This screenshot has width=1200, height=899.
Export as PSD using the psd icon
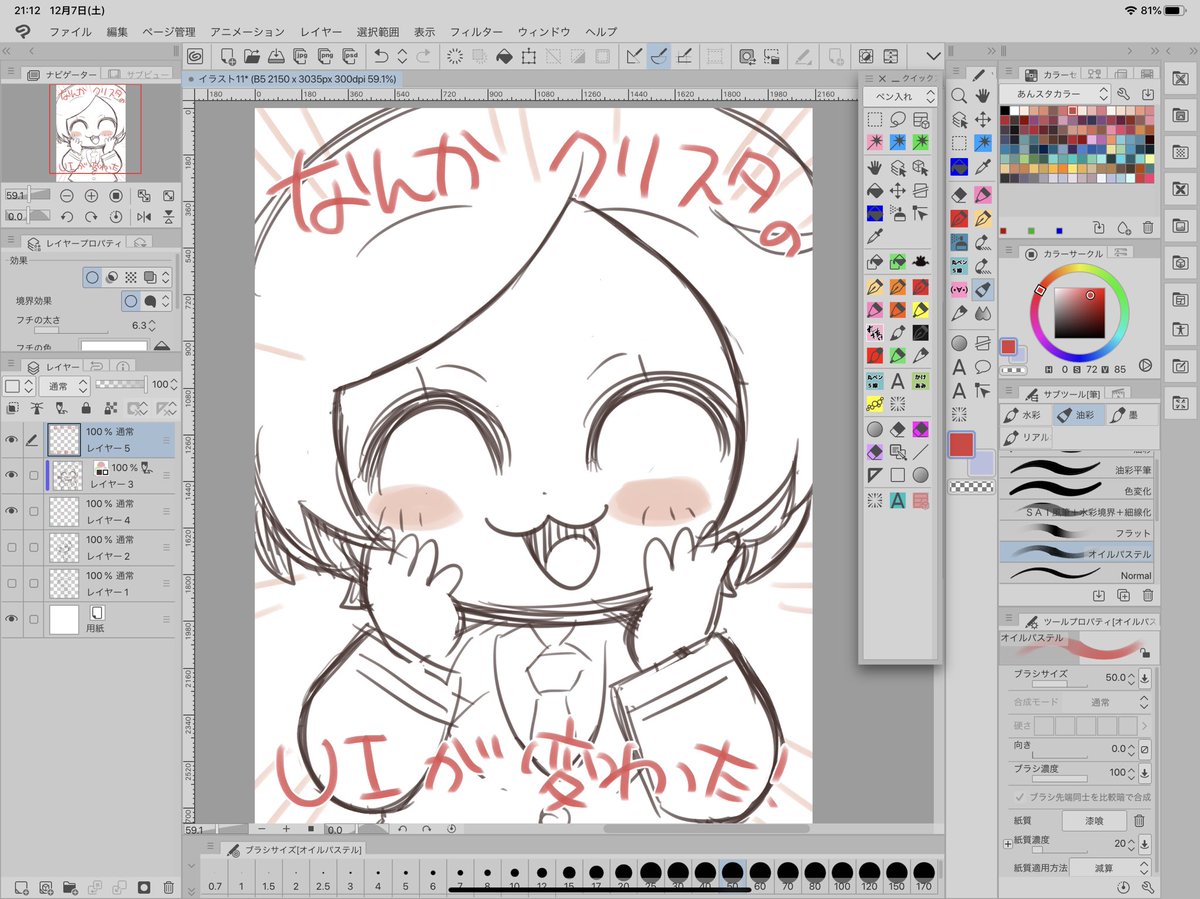(x=350, y=56)
